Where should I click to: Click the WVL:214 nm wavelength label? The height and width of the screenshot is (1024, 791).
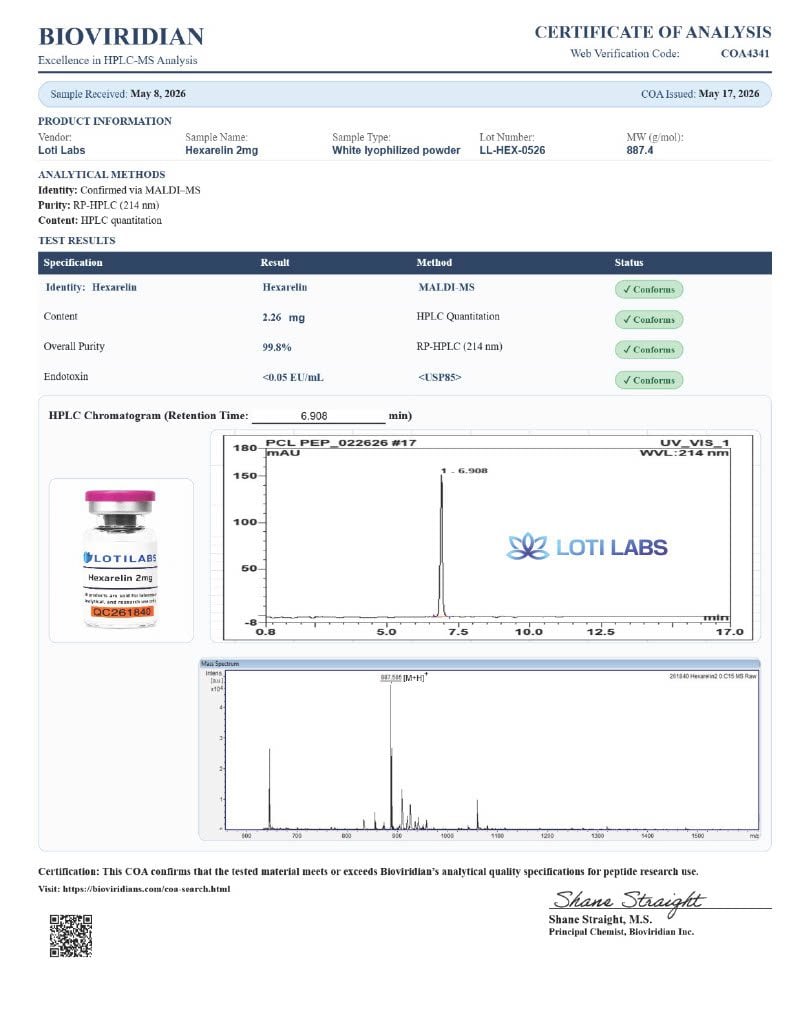(x=684, y=453)
